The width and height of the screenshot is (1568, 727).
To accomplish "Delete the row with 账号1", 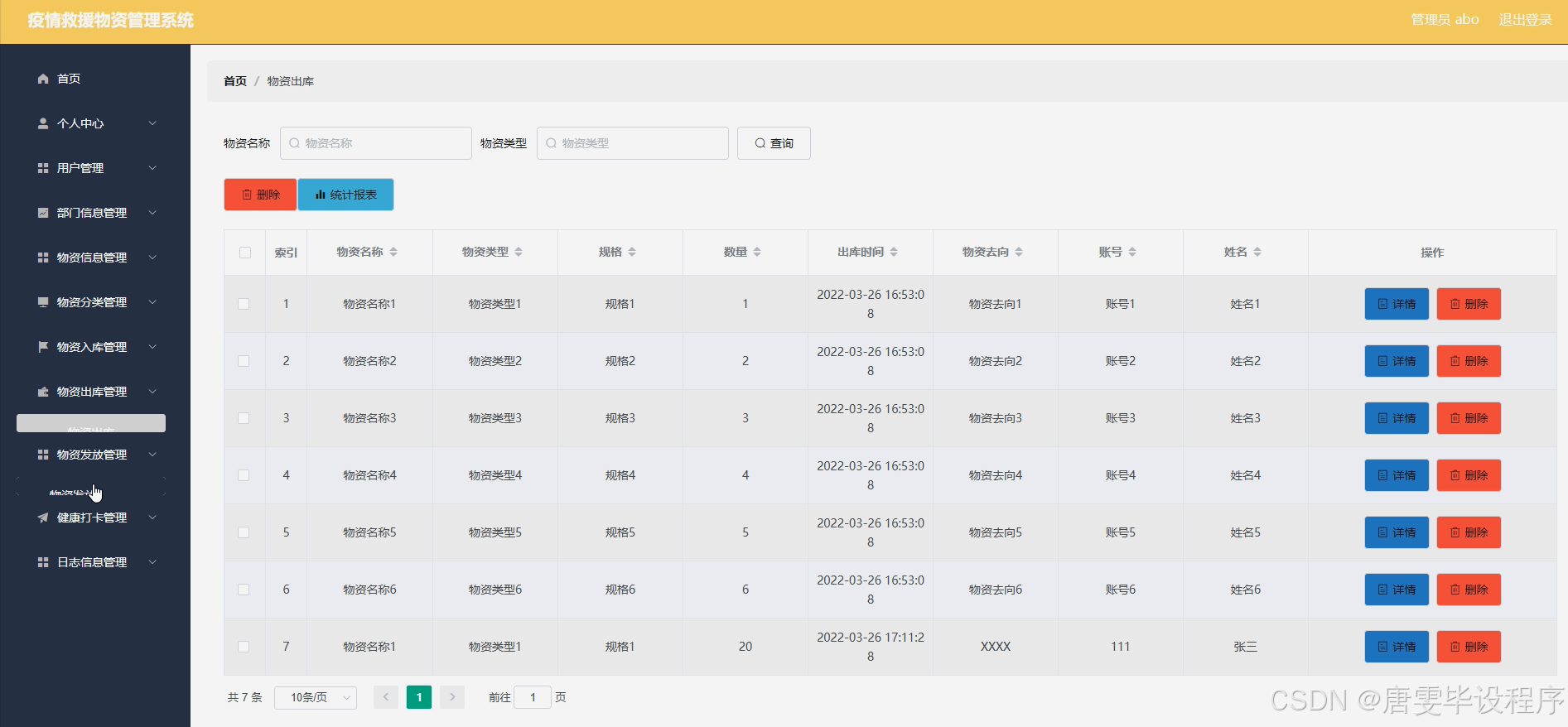I will tap(1469, 304).
